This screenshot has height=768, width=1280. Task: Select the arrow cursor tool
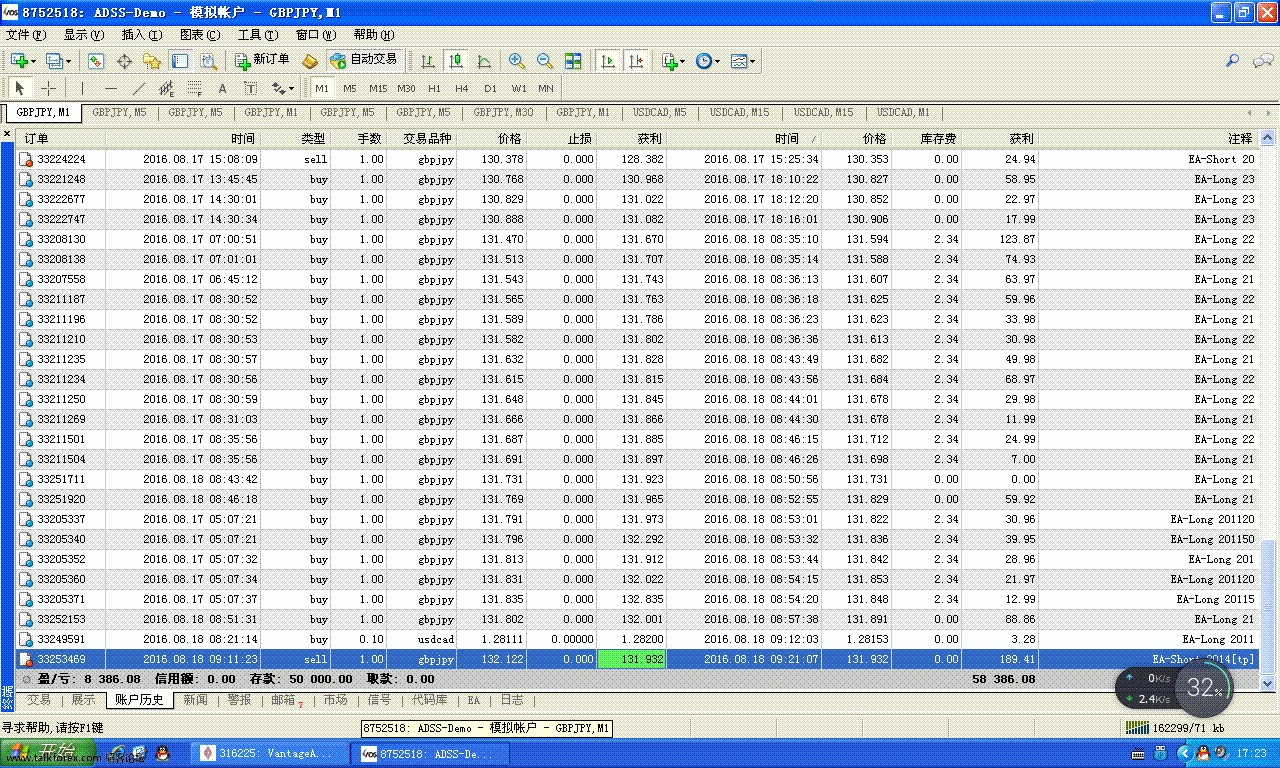tap(20, 88)
